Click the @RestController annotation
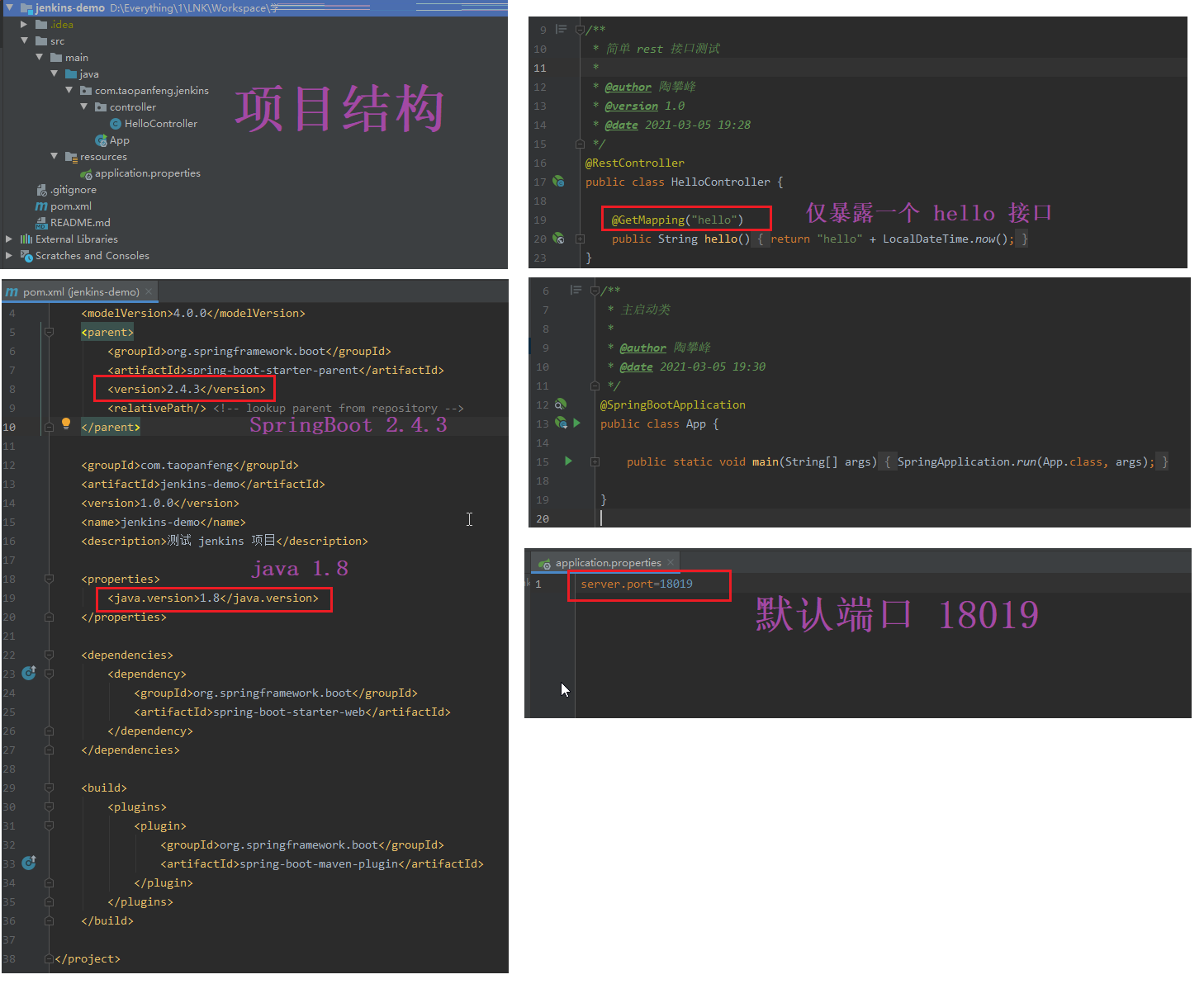 [635, 163]
